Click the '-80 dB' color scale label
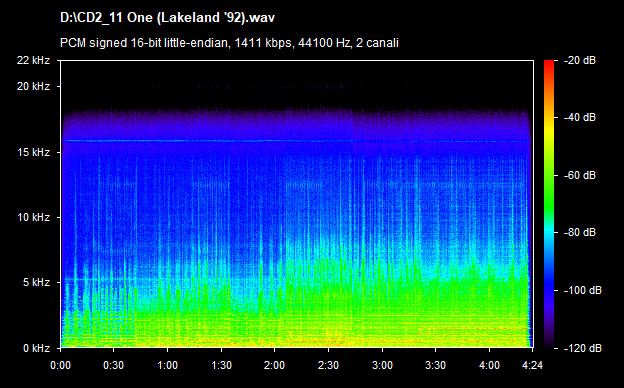The image size is (624, 388). (580, 232)
